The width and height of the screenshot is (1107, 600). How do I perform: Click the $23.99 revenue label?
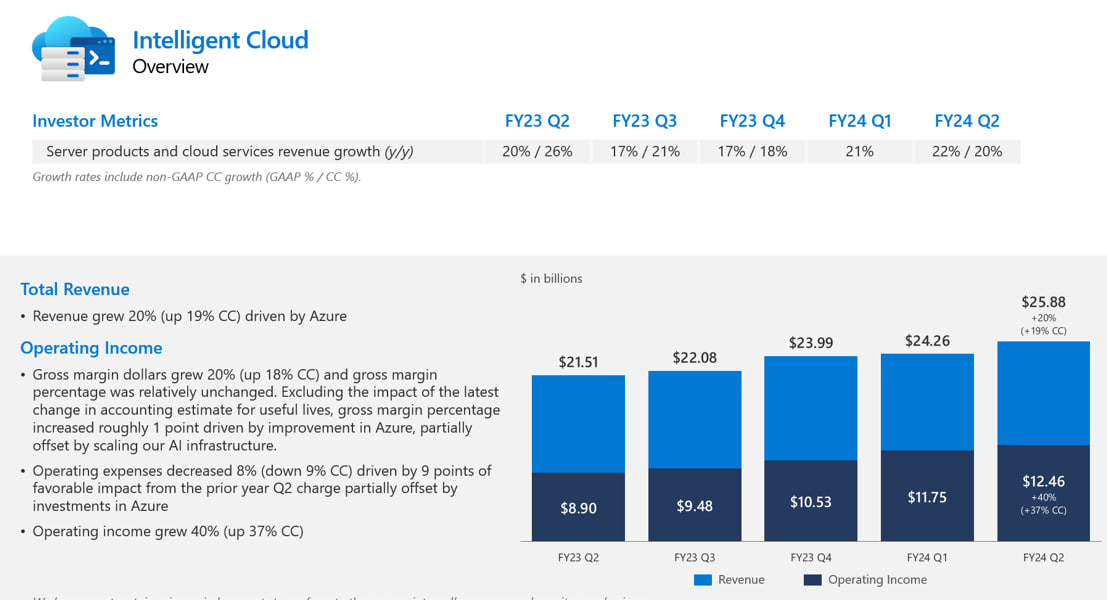pyautogui.click(x=810, y=343)
